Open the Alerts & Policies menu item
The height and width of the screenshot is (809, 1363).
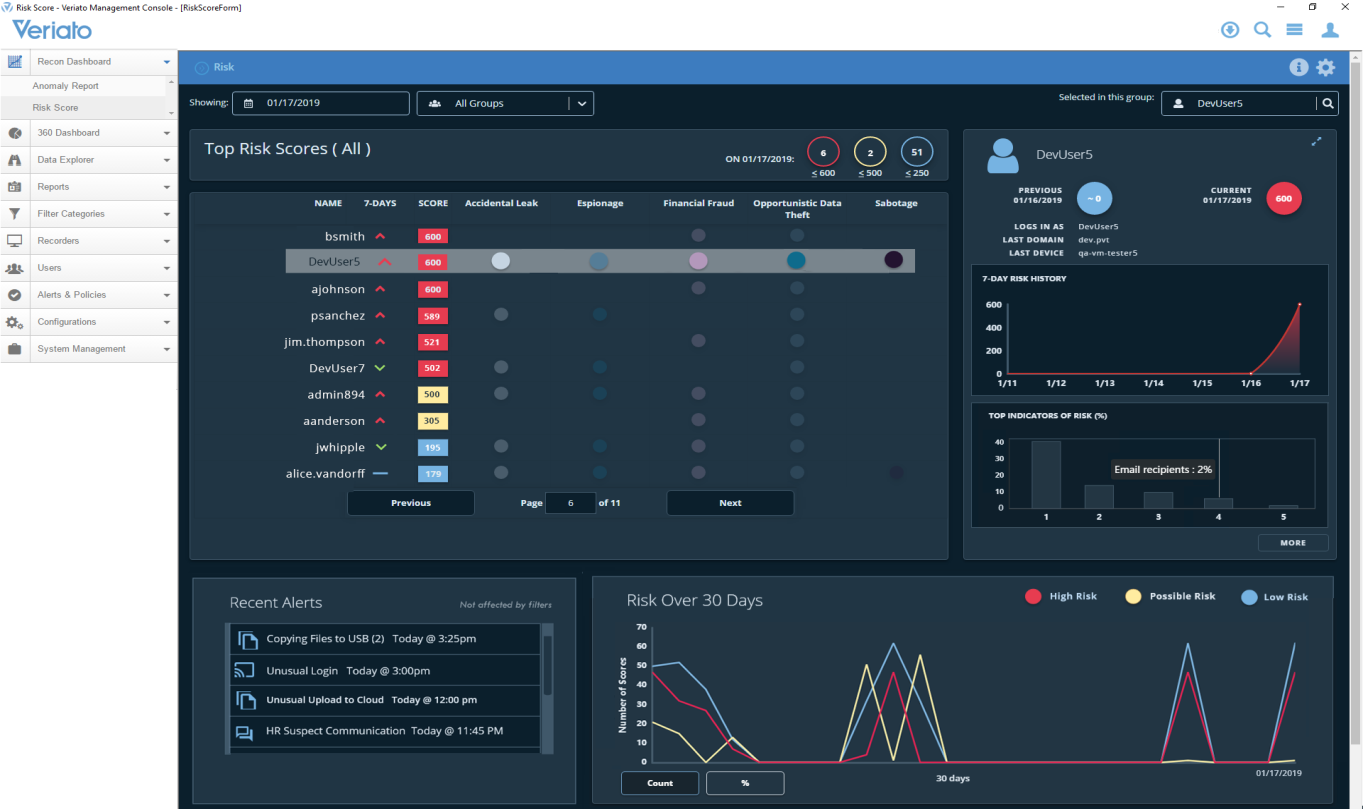[x=89, y=294]
